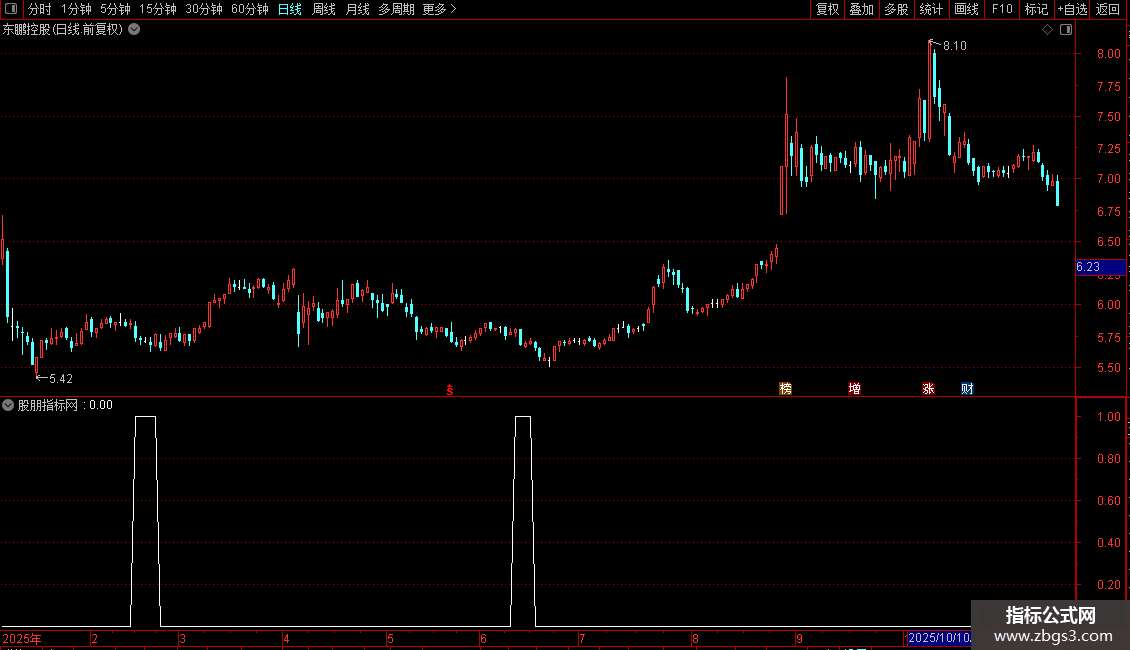This screenshot has height=650, width=1130.
Task: Click the 榜 event marker icon
Action: 786,389
